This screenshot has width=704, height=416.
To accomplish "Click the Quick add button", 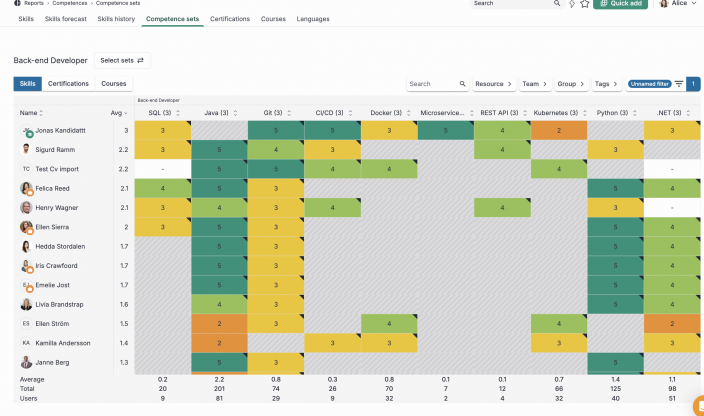I will [620, 4].
